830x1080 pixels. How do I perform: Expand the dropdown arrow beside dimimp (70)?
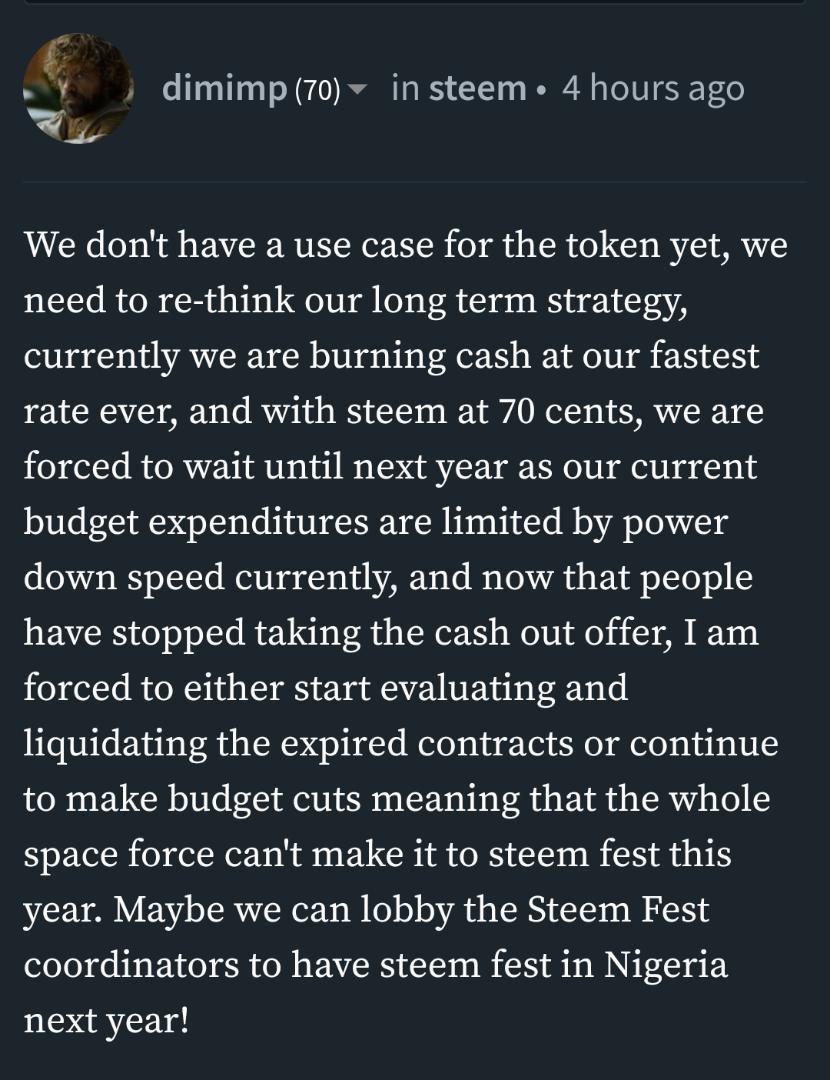pos(357,90)
